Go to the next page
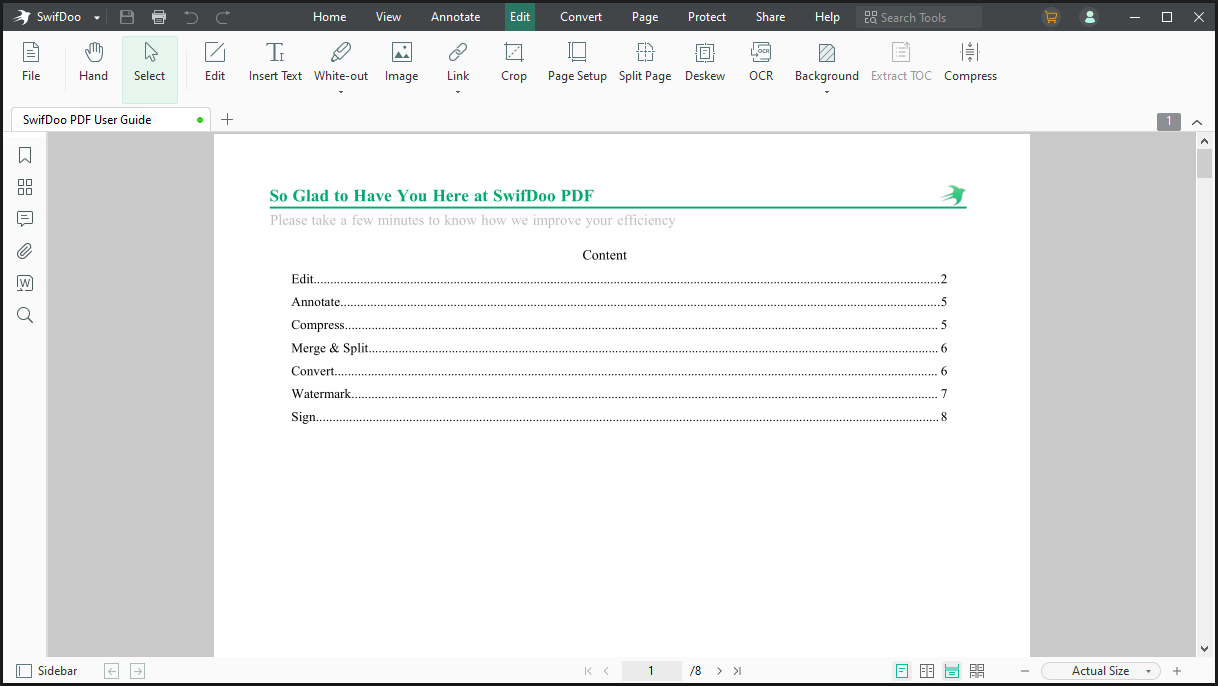The image size is (1218, 686). click(x=719, y=671)
